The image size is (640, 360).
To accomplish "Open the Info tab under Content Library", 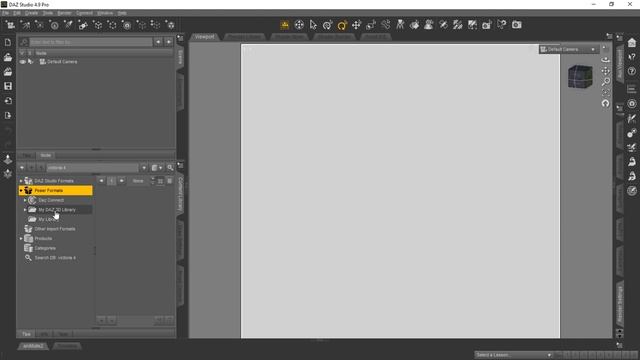I will click(44, 334).
